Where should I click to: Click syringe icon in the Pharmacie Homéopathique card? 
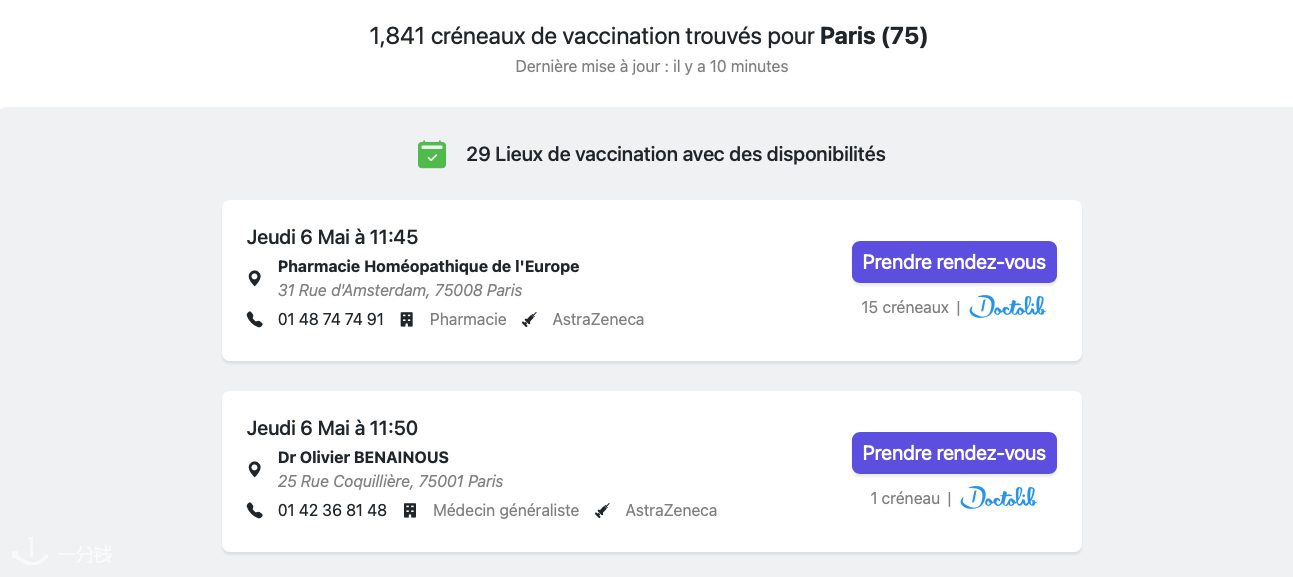[530, 320]
